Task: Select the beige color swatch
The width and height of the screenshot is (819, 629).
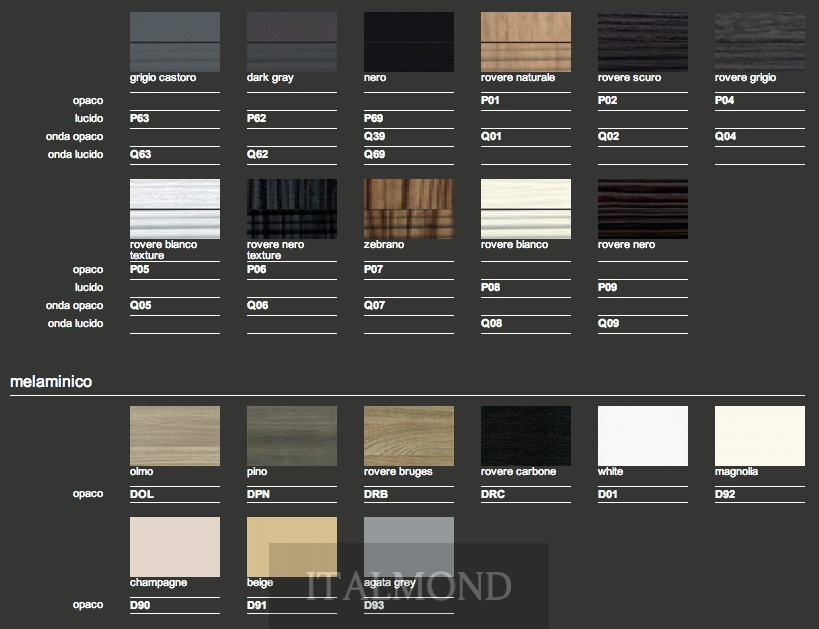Action: tap(291, 547)
